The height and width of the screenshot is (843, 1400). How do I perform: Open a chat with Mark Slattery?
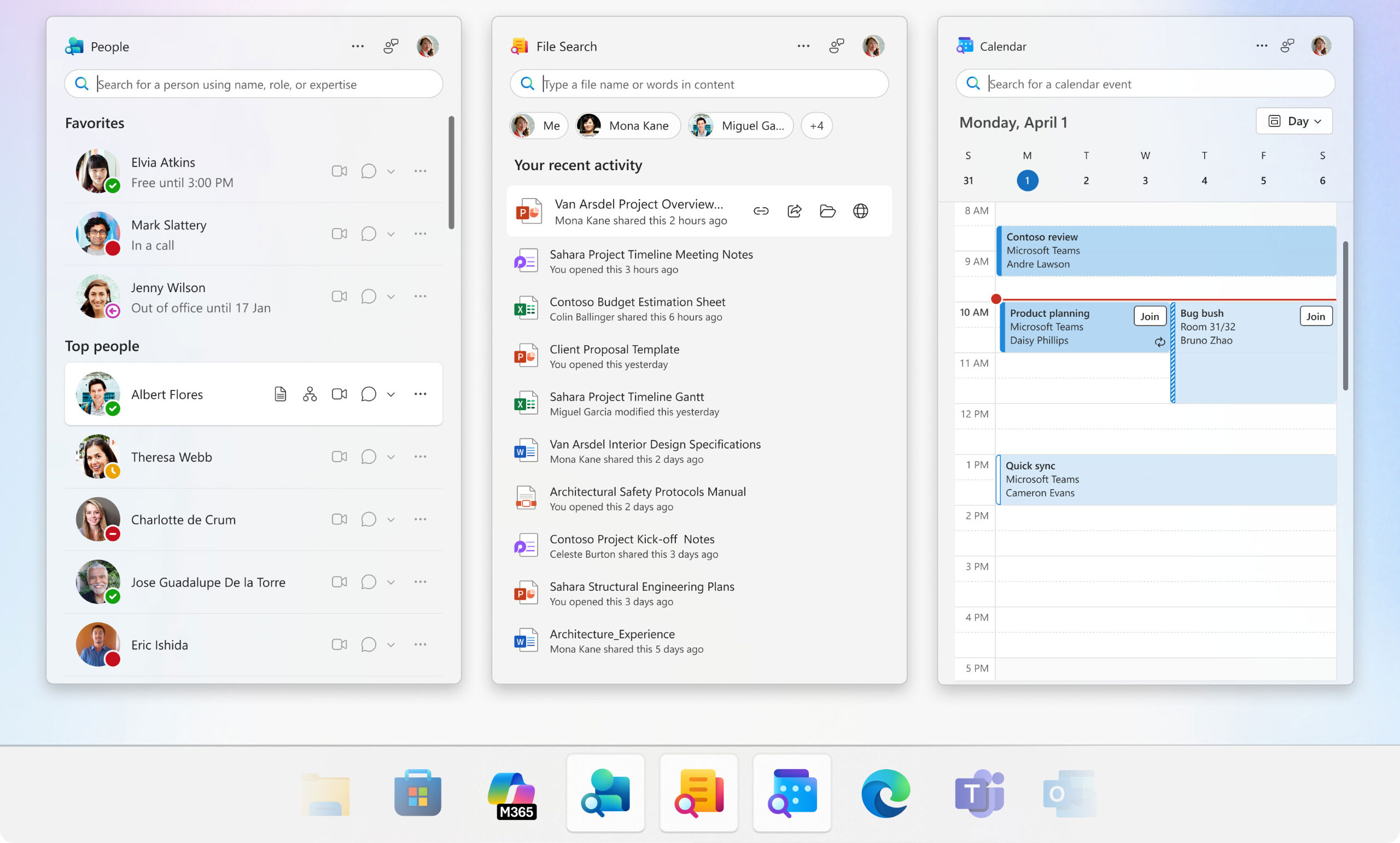[x=369, y=234]
